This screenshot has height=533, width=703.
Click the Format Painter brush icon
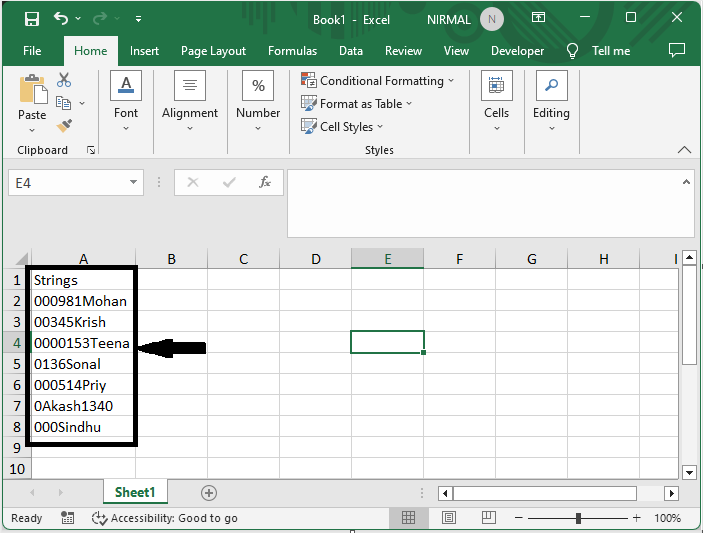point(64,126)
